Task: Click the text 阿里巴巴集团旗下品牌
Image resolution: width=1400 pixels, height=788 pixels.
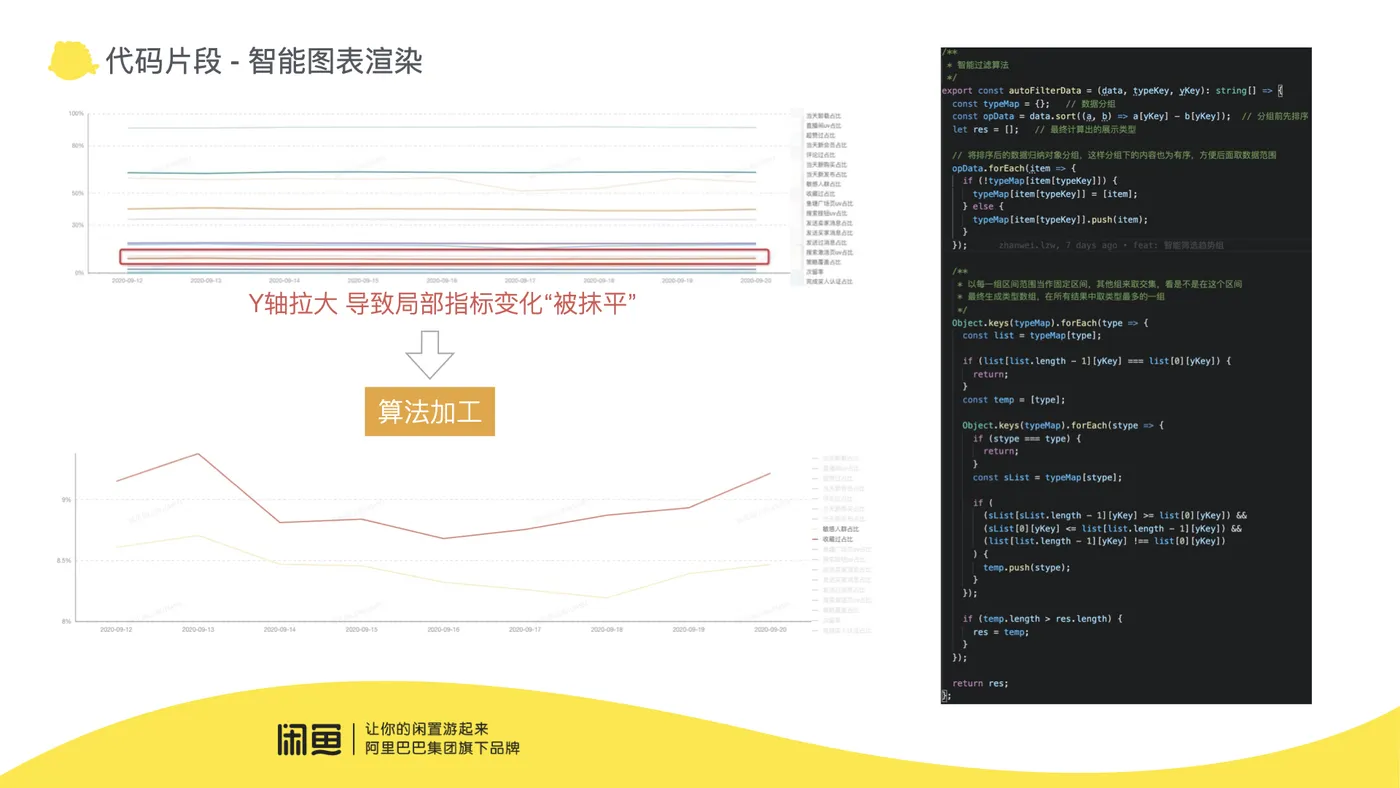Action: pos(442,748)
